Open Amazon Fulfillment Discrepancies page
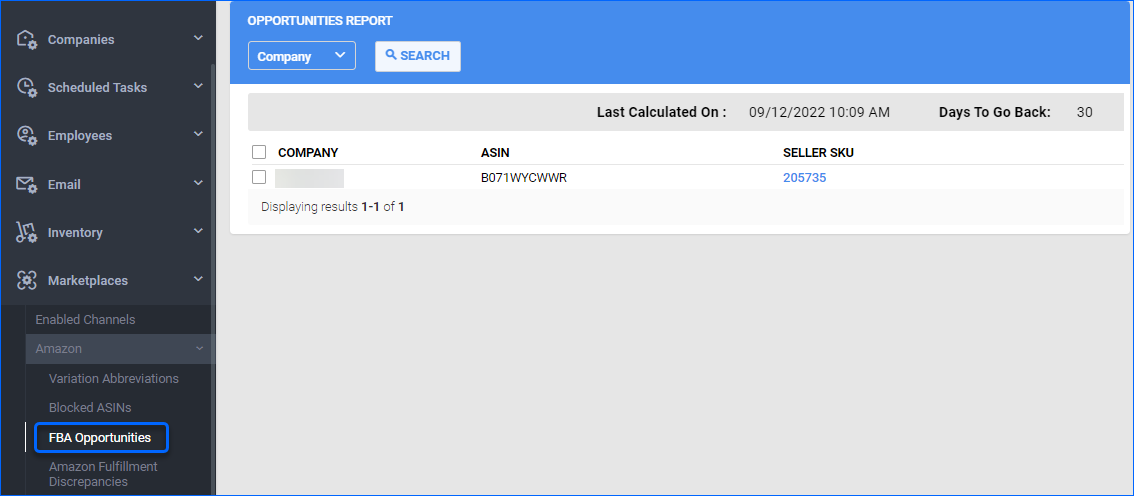This screenshot has width=1134, height=496. point(103,474)
